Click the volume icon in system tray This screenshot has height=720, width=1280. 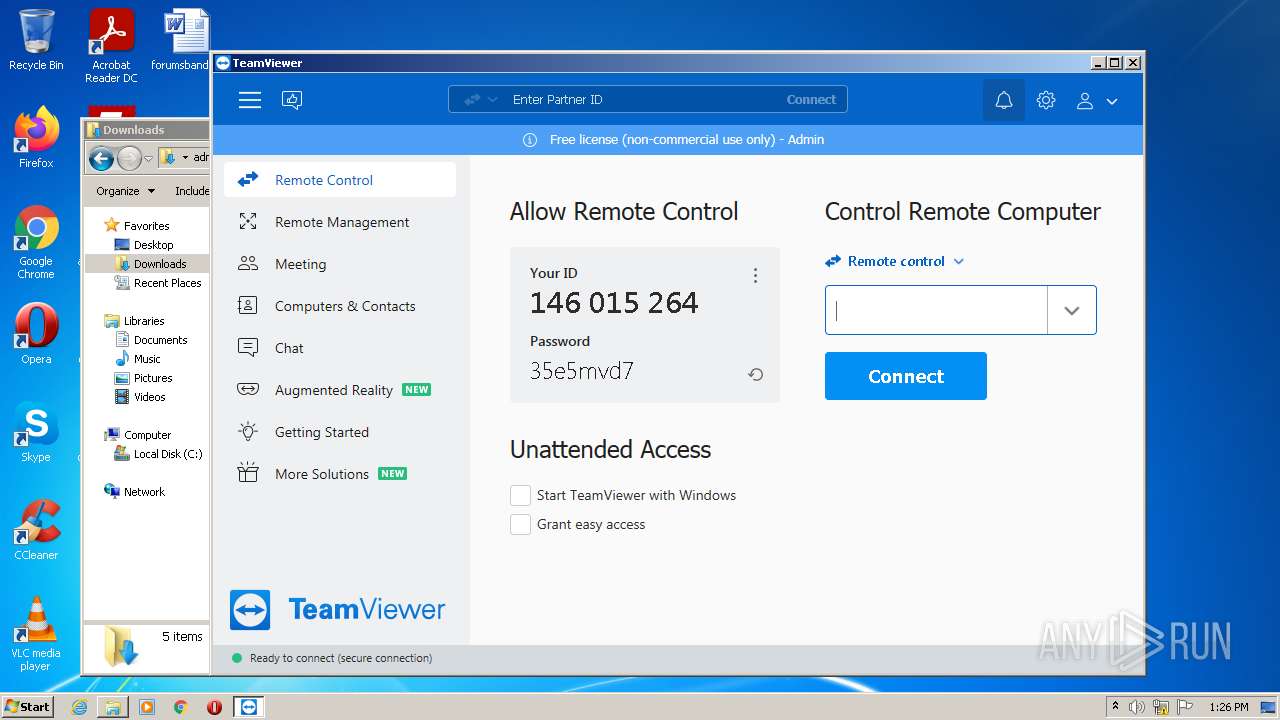(1137, 707)
